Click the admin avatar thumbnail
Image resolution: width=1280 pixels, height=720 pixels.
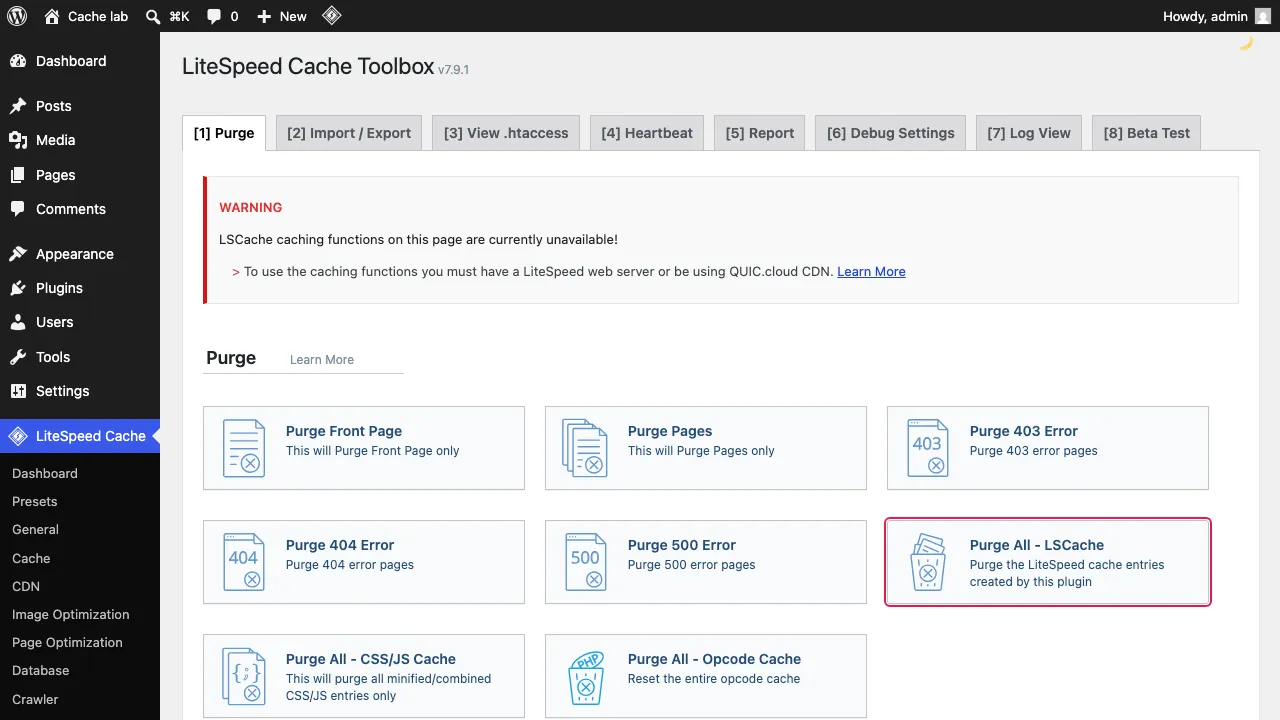(1264, 16)
